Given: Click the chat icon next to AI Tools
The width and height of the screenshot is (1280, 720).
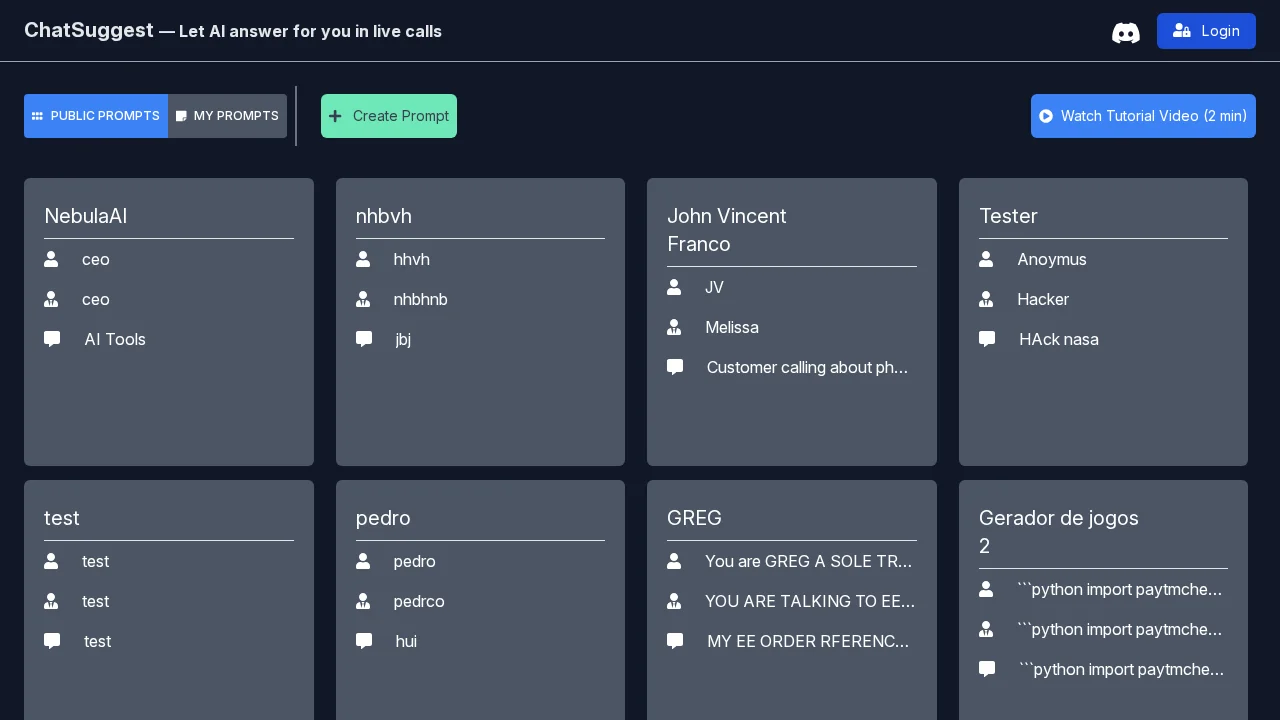Looking at the screenshot, I should (x=52, y=339).
